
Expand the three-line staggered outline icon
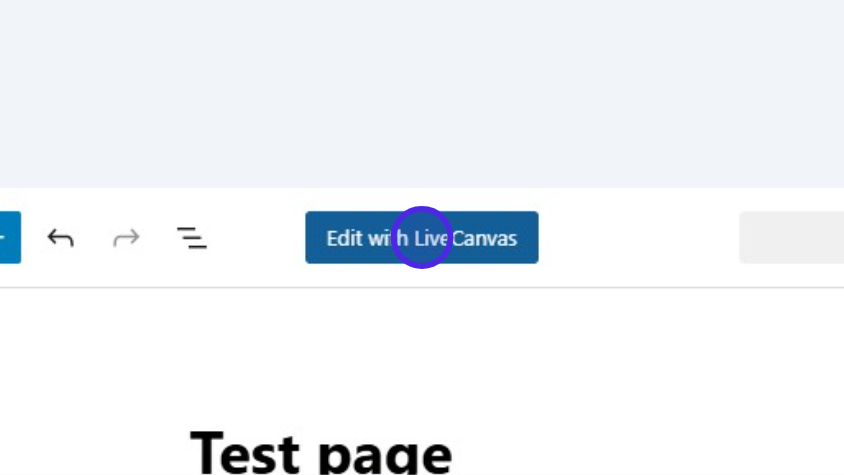pyautogui.click(x=192, y=238)
